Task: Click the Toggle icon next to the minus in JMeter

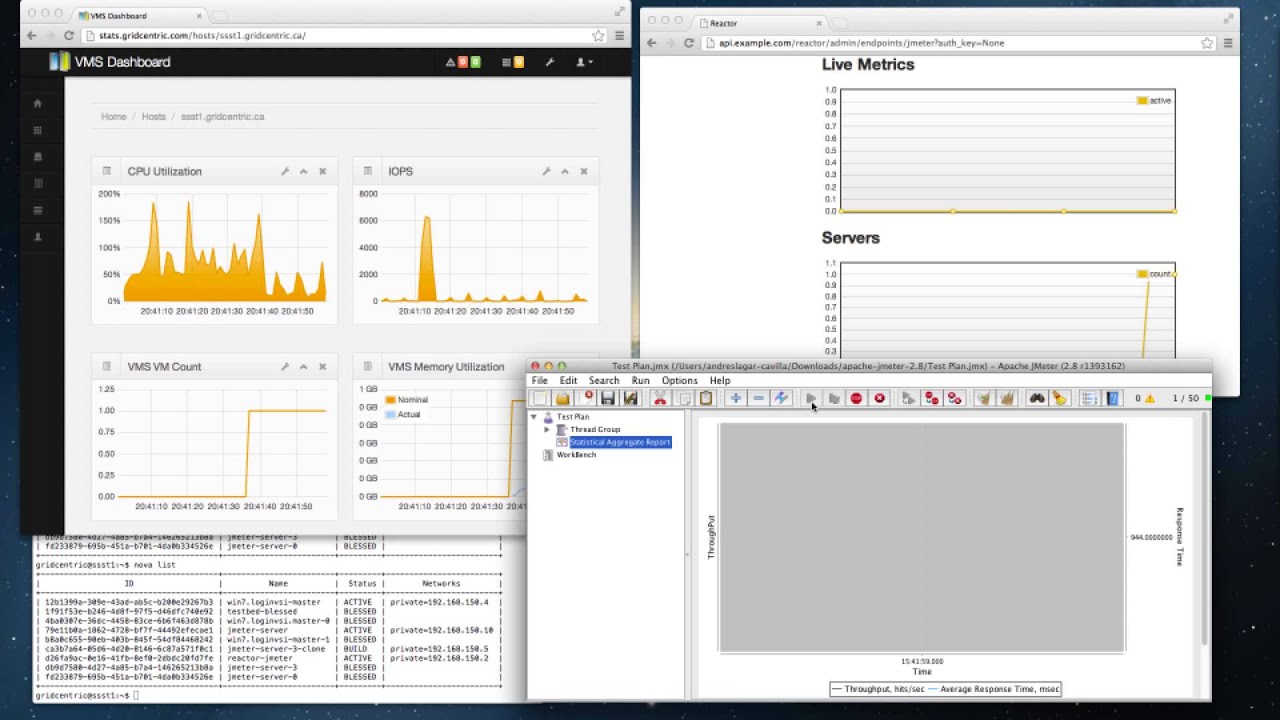Action: (x=781, y=398)
